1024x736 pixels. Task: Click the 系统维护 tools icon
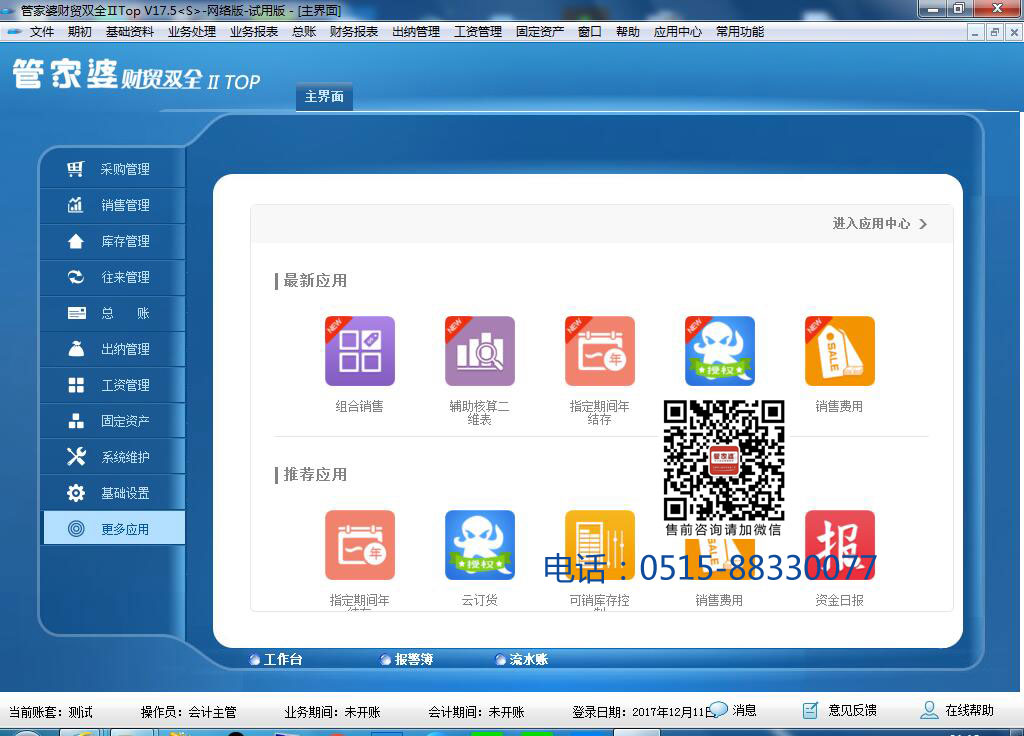point(76,456)
